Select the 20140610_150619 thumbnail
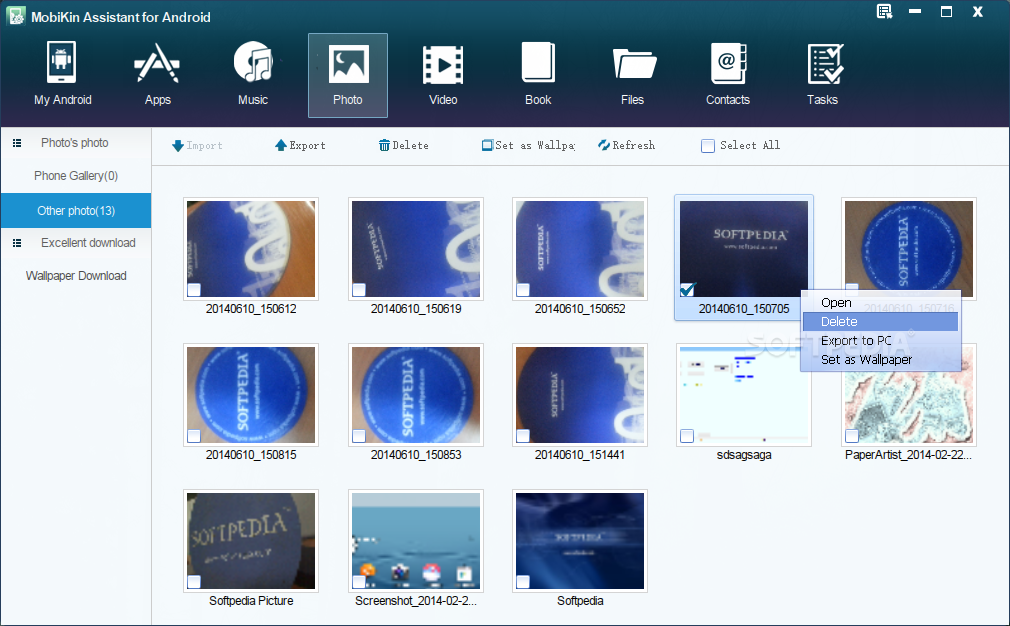Screen dimensions: 1010x626 416,249
